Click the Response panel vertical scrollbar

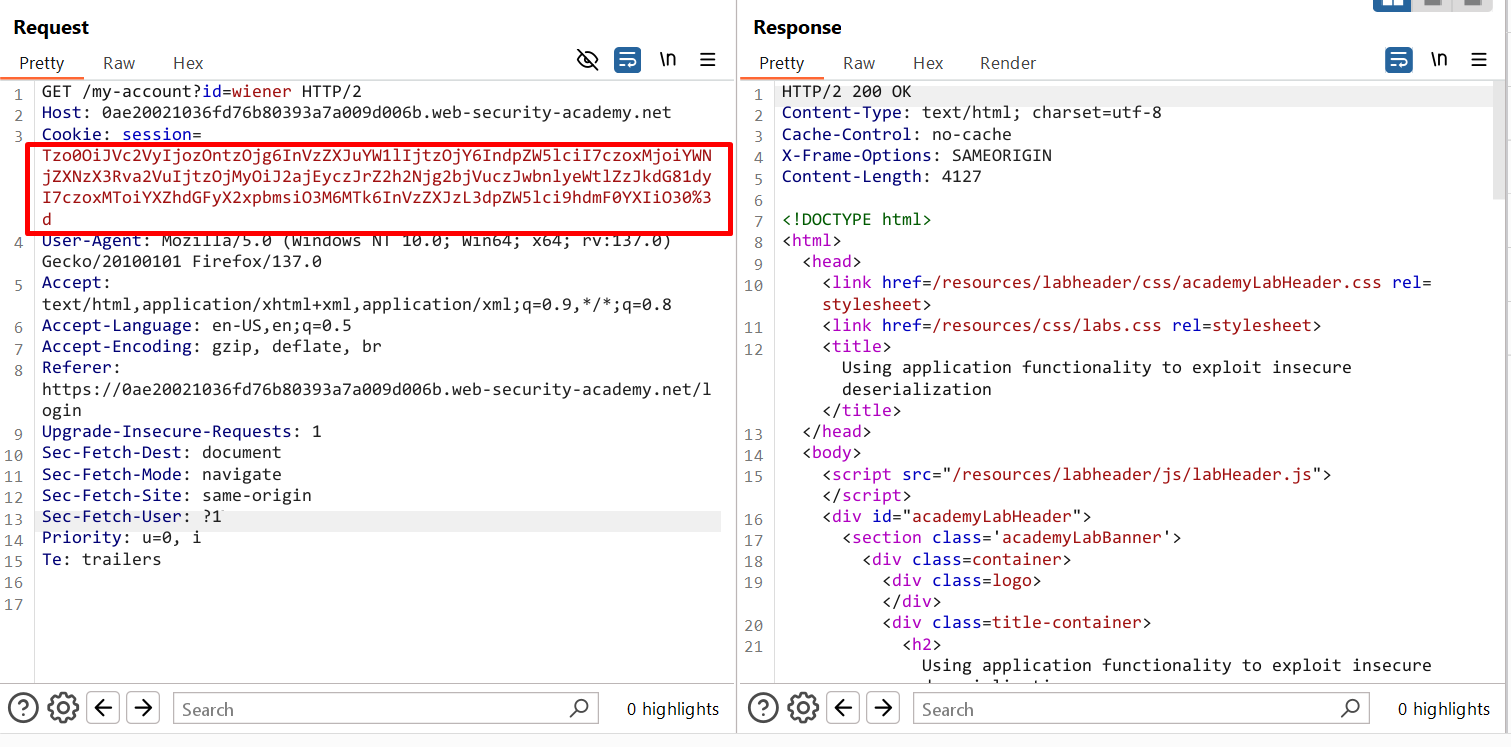click(x=1499, y=140)
